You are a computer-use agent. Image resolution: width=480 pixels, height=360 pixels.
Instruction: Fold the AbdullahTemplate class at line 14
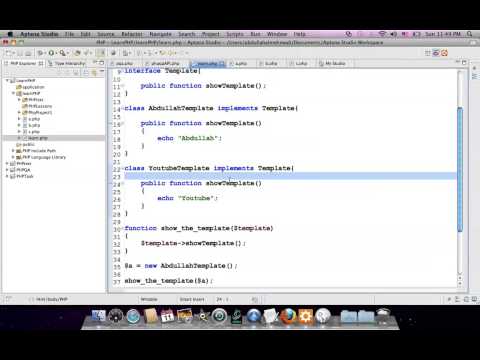122,108
